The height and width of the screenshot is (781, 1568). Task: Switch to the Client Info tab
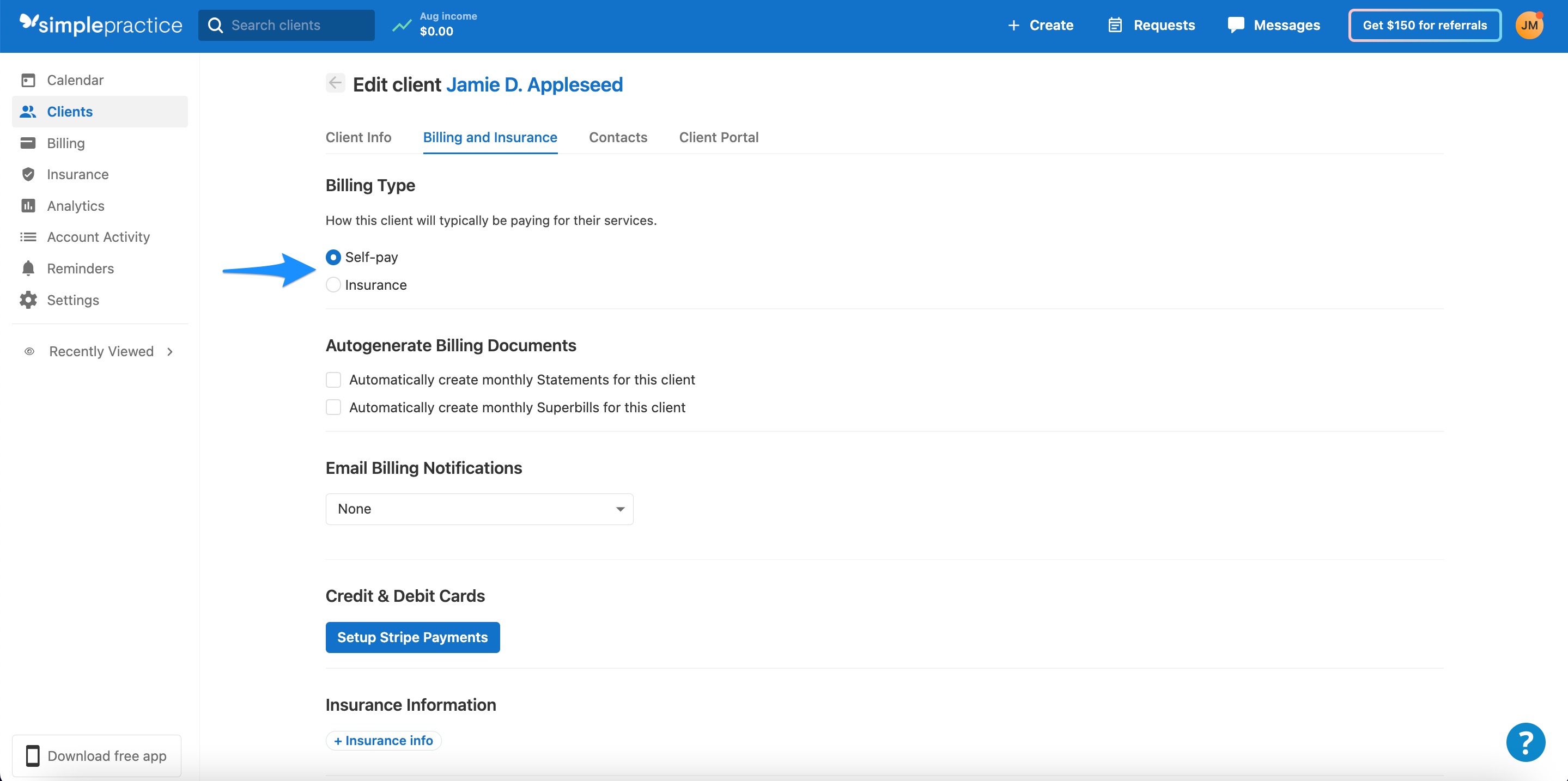358,137
